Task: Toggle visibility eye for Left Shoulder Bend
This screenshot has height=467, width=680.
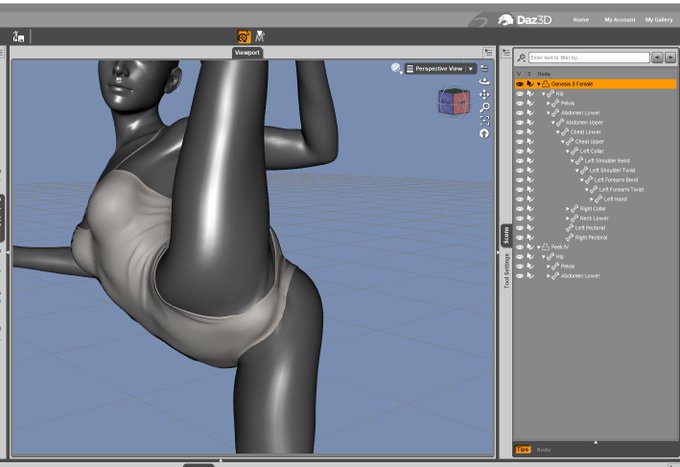Action: tap(520, 160)
